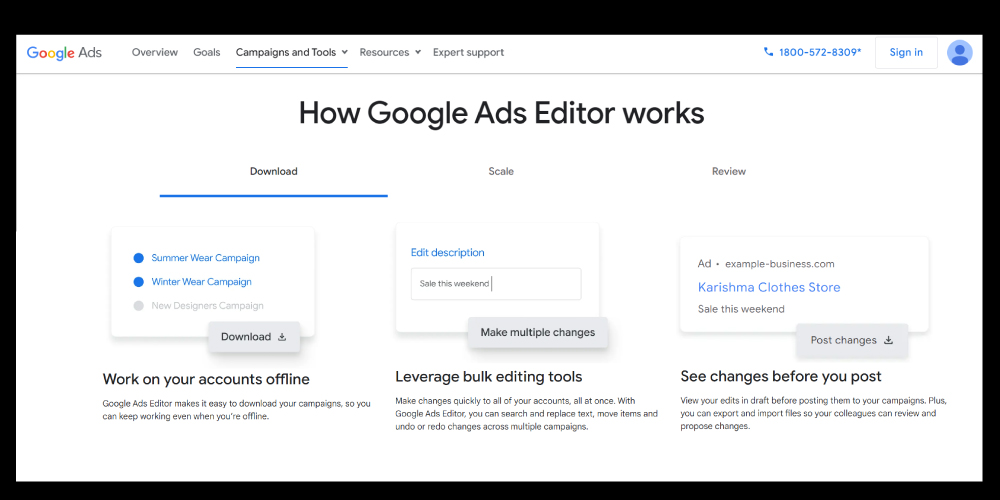The width and height of the screenshot is (1000, 500).
Task: Open the Overview nav item
Action: click(x=155, y=52)
